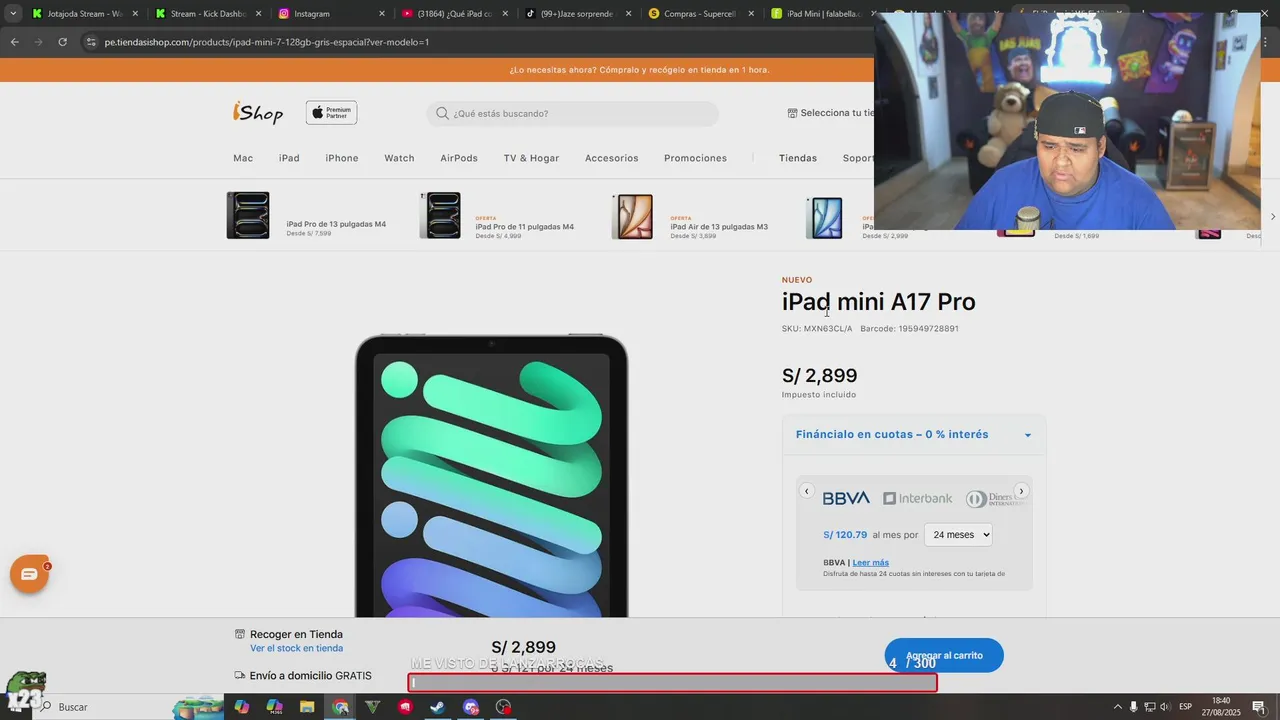Open the iPad menu in site navigation
The height and width of the screenshot is (720, 1280).
pyautogui.click(x=289, y=158)
